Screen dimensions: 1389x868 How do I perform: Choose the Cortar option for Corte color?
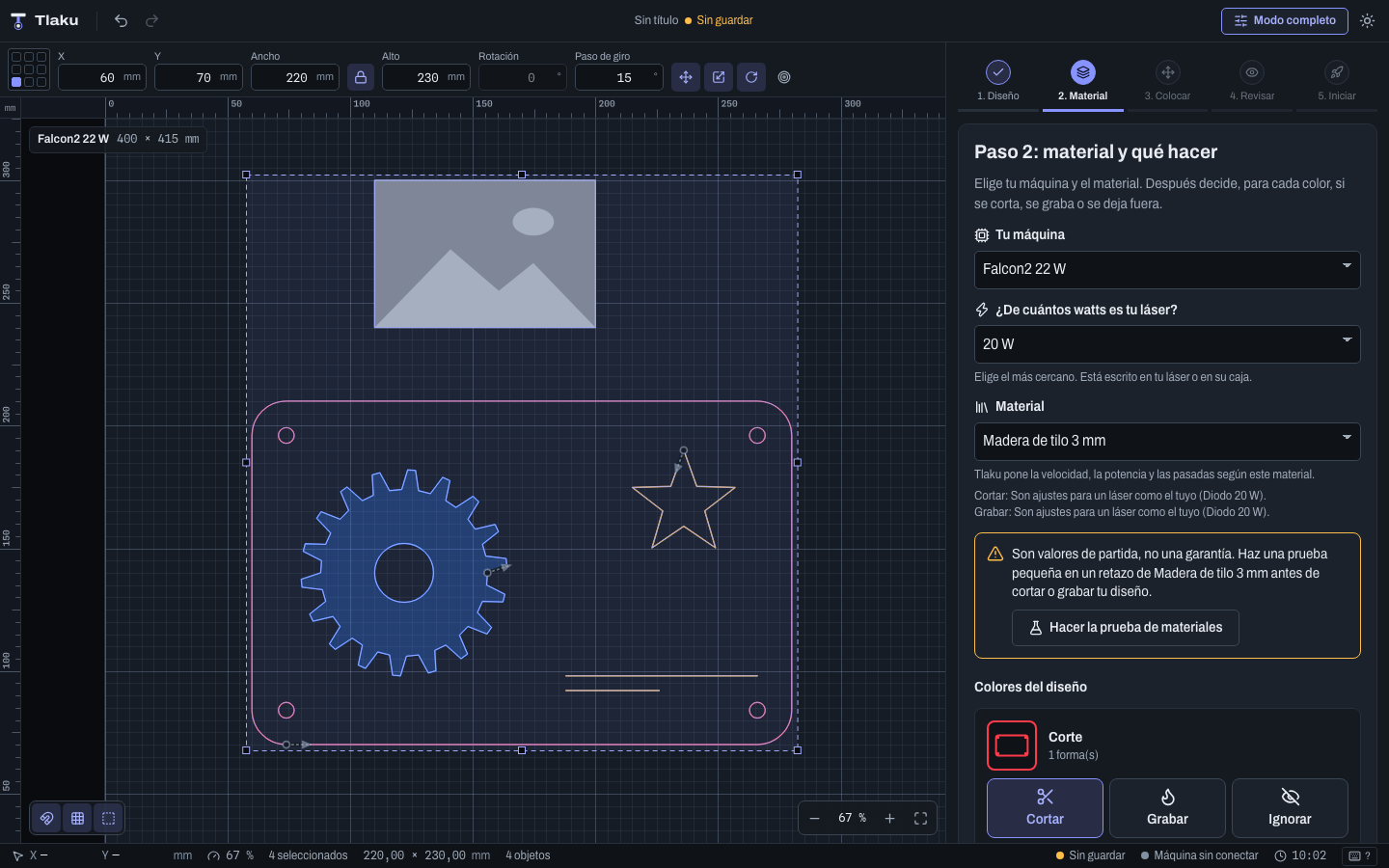click(1045, 808)
